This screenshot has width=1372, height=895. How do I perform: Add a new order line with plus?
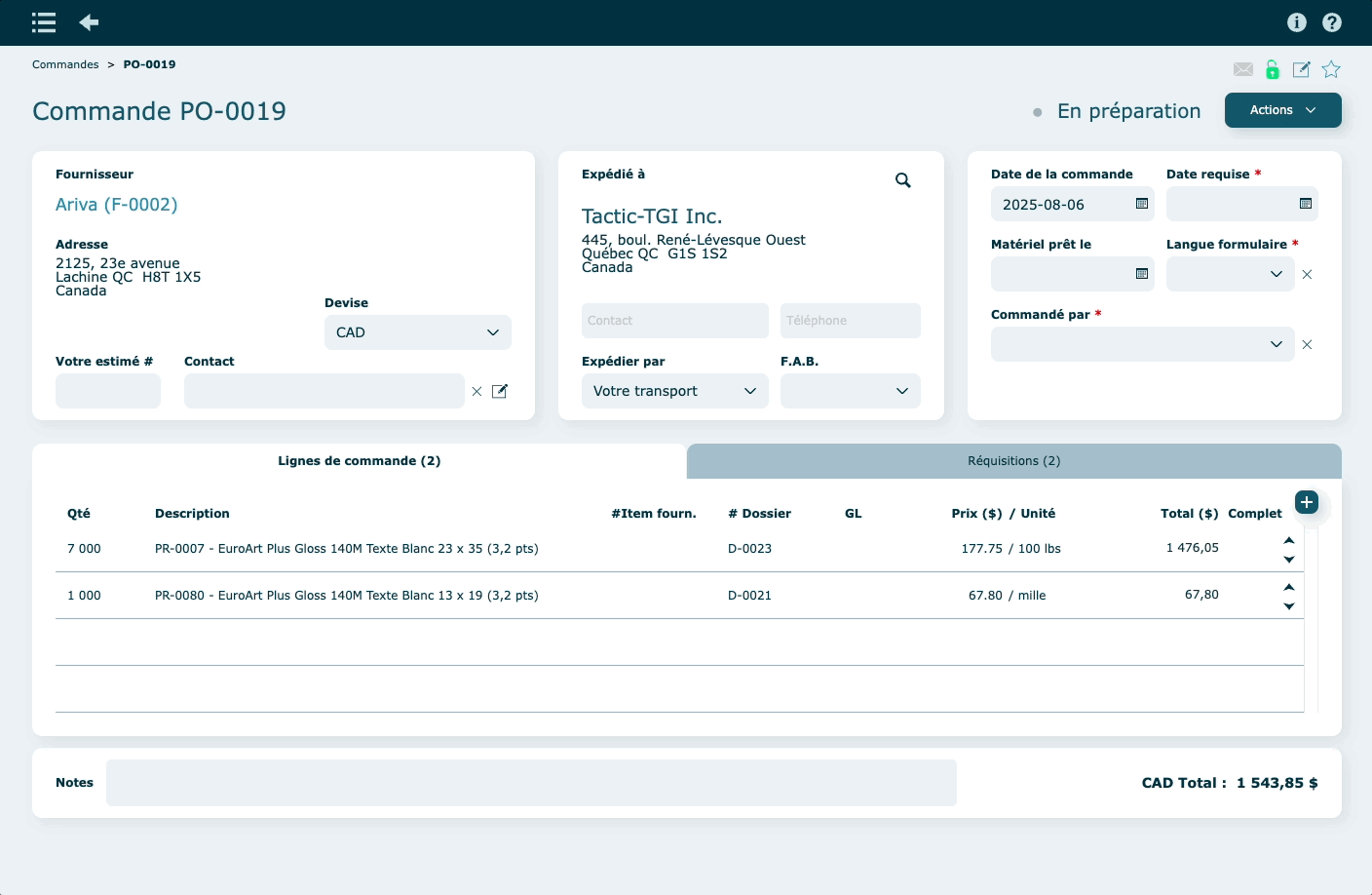[1307, 502]
